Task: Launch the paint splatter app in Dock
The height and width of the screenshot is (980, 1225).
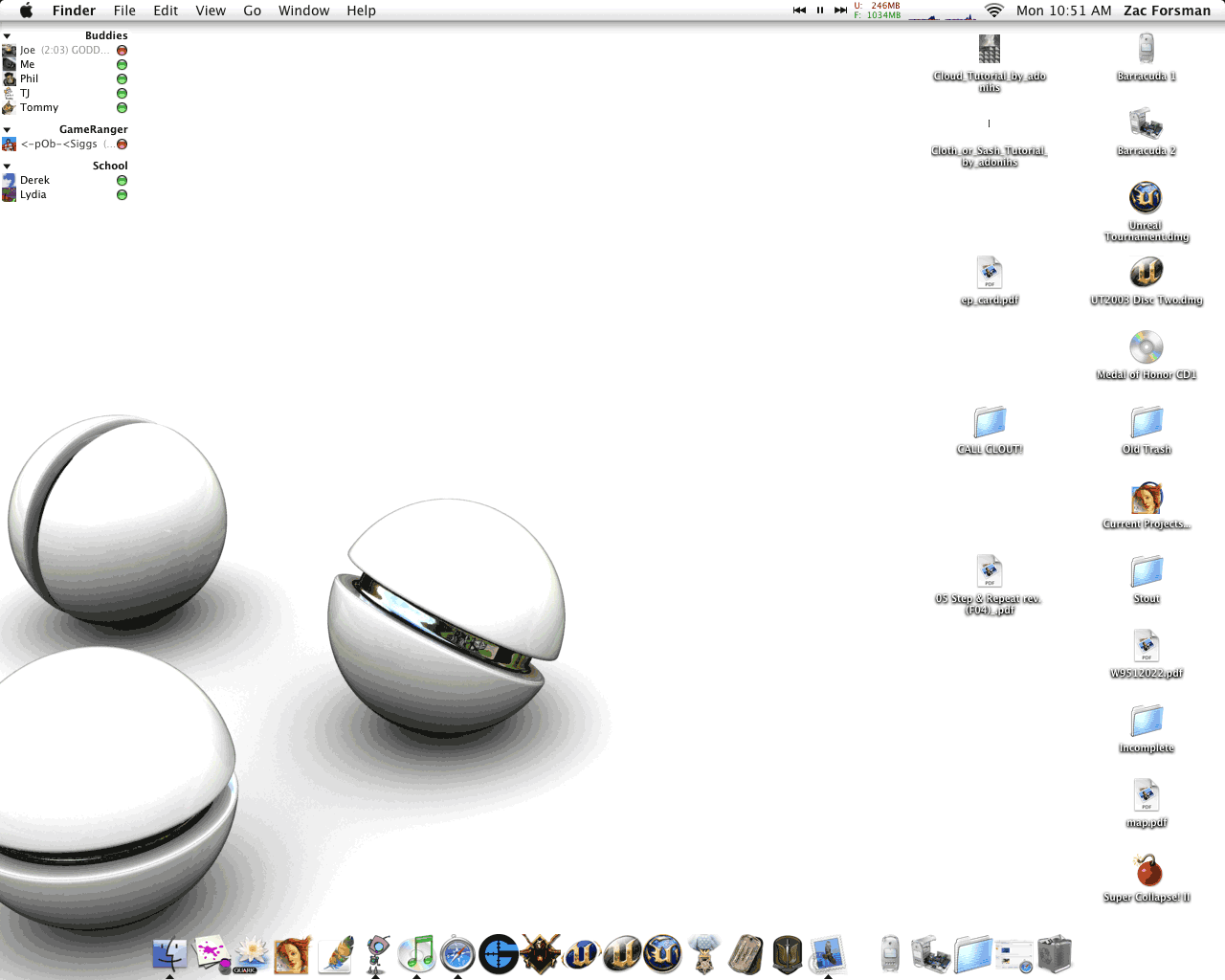Action: point(212,954)
